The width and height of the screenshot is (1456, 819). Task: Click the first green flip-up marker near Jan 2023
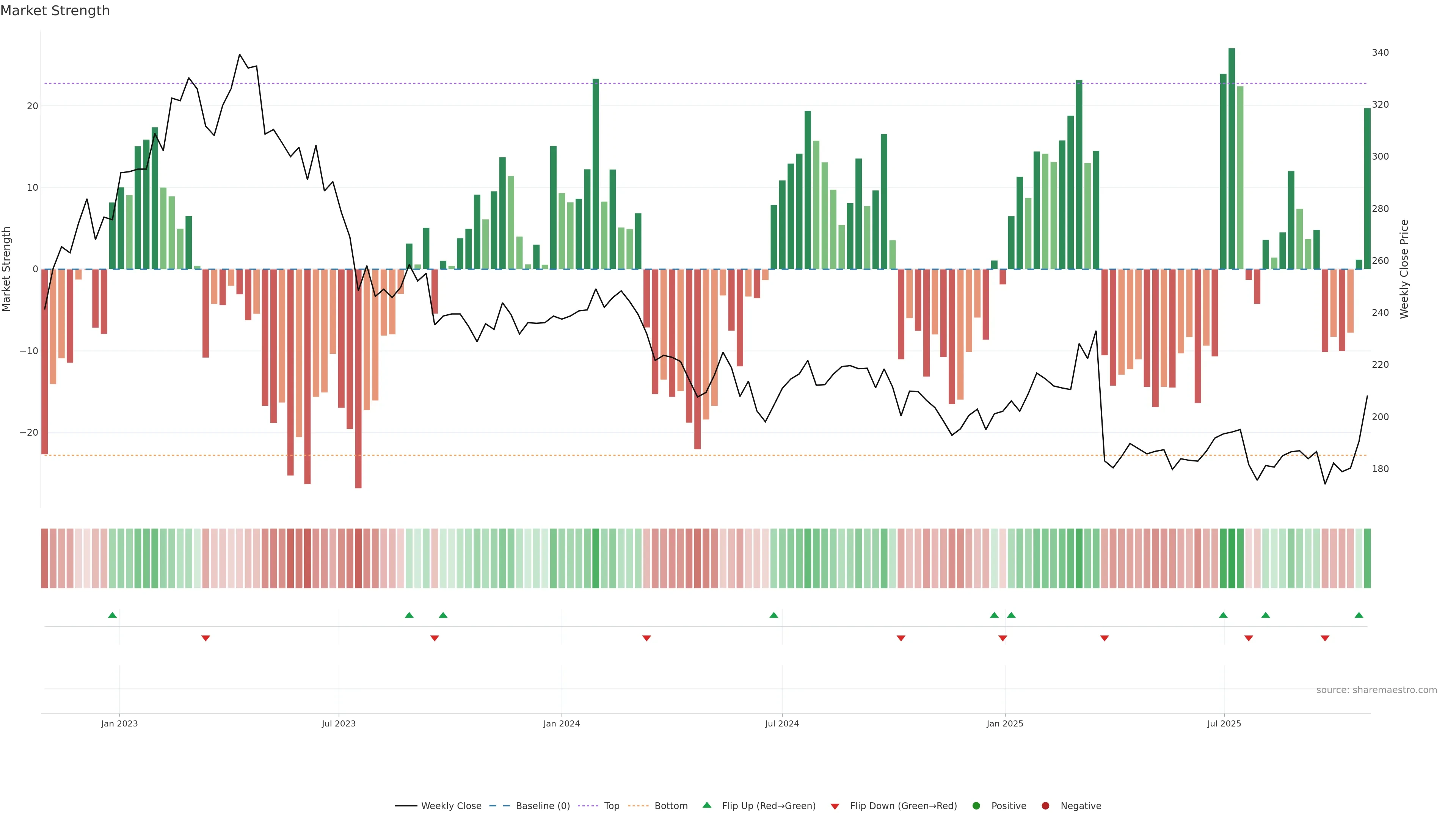113,615
